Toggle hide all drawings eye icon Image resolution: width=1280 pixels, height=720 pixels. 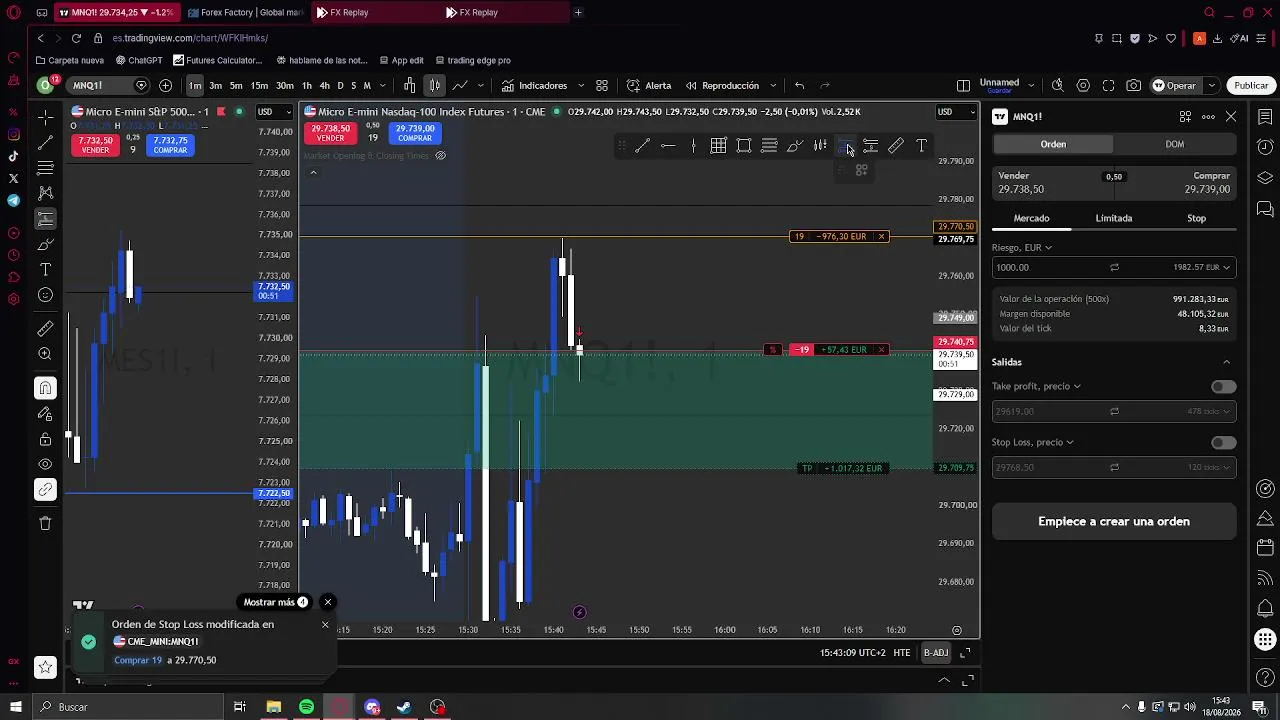point(45,464)
